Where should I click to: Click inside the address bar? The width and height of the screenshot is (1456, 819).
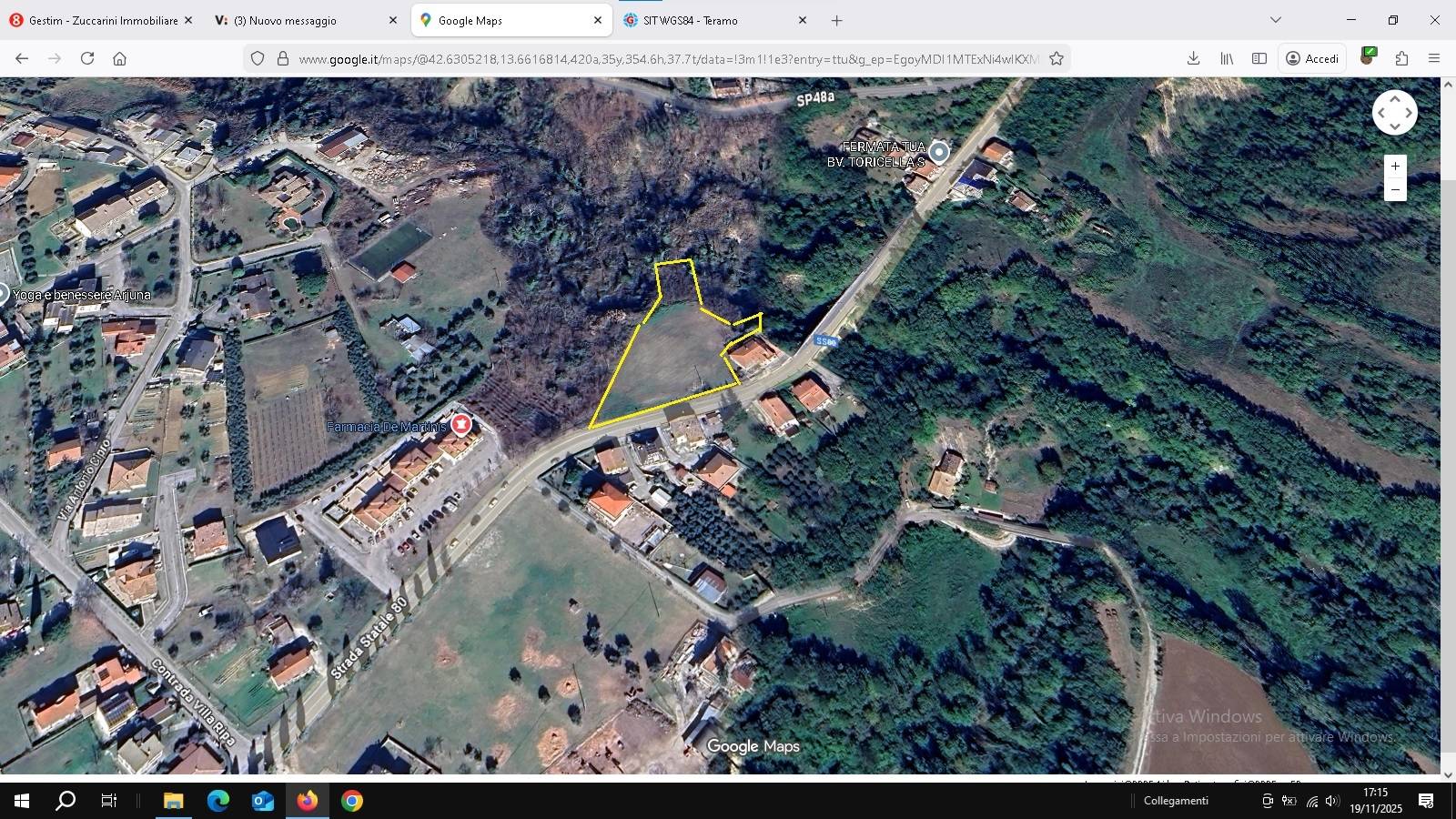pos(637,57)
